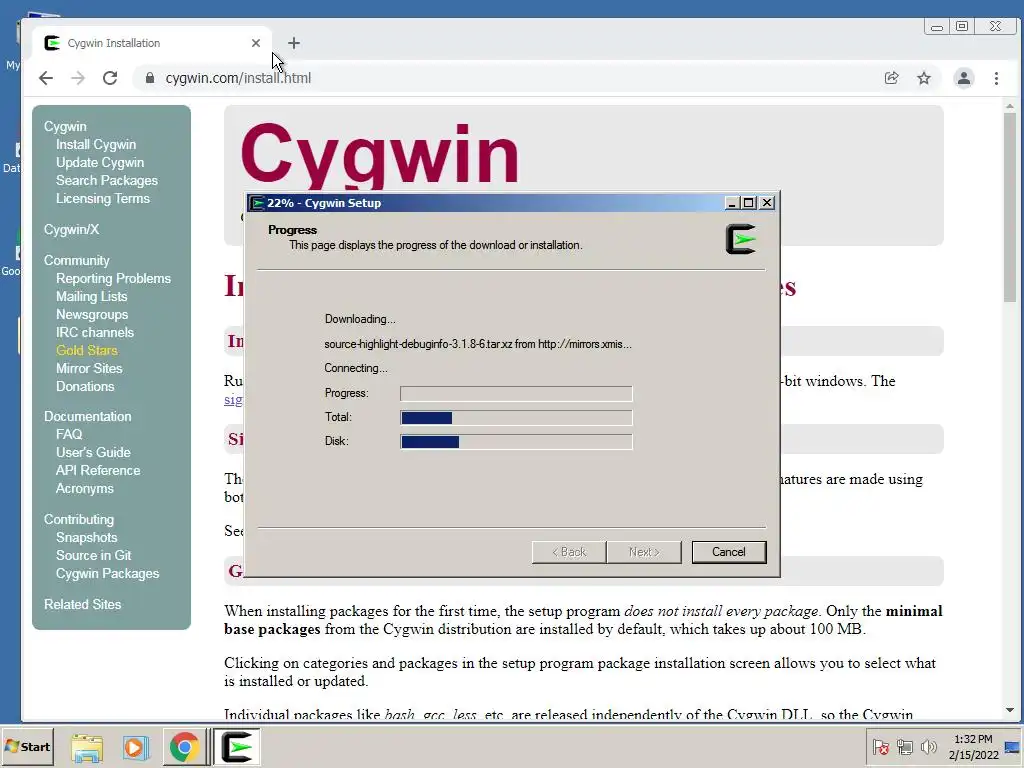Click the empty Progress bar
The height and width of the screenshot is (768, 1024).
click(x=516, y=394)
